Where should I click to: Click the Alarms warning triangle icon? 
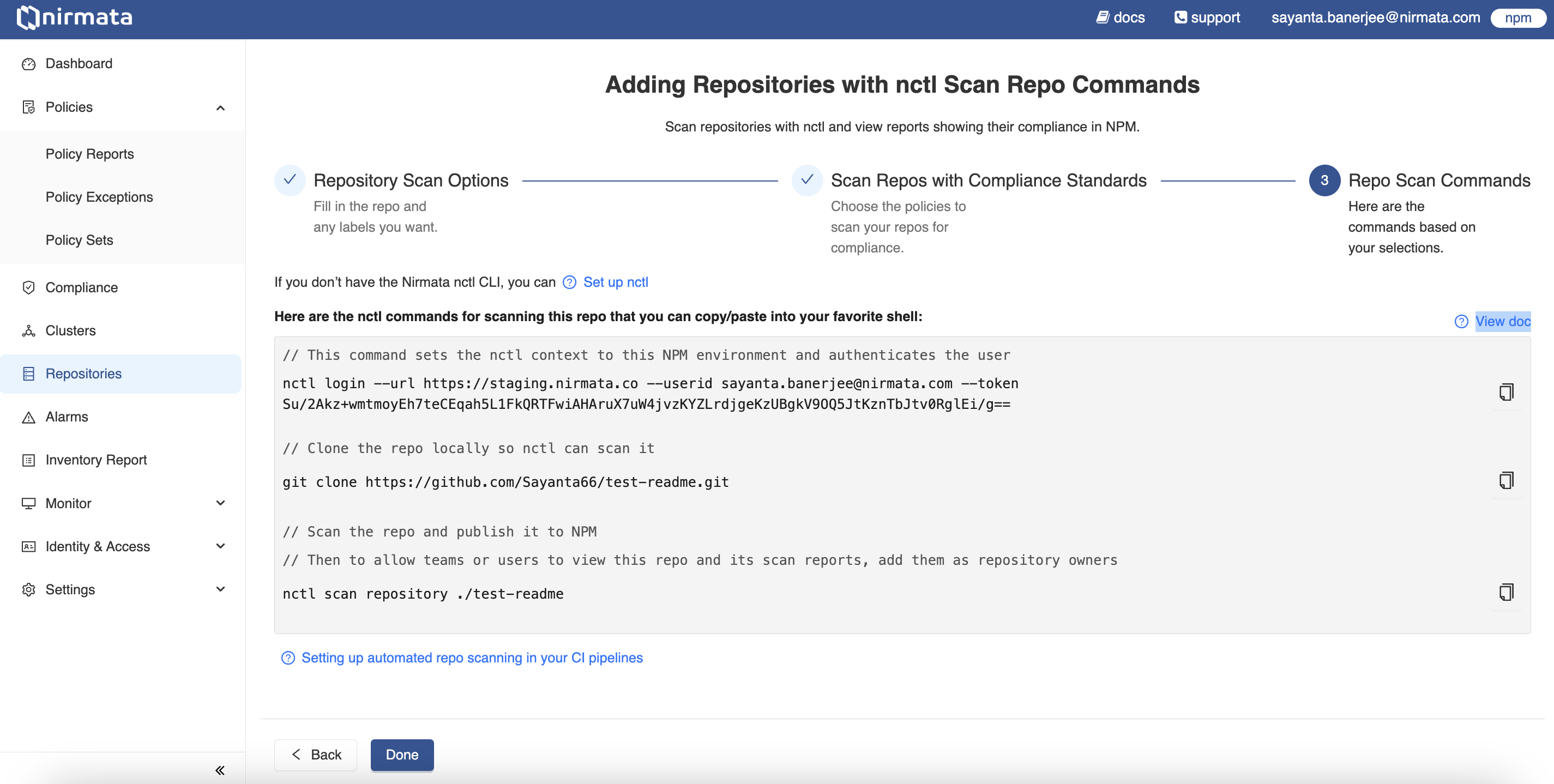click(28, 417)
